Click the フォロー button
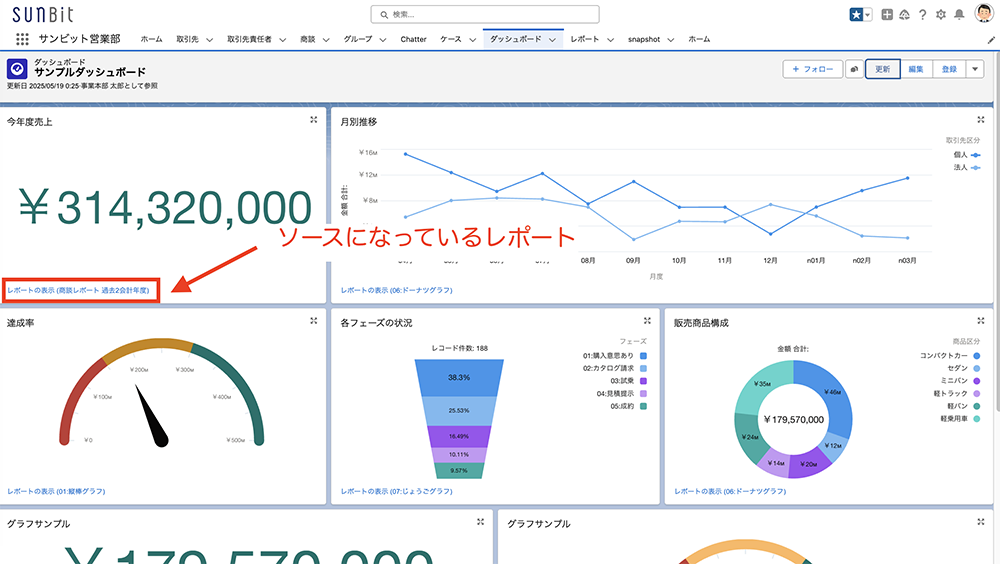 [x=812, y=69]
